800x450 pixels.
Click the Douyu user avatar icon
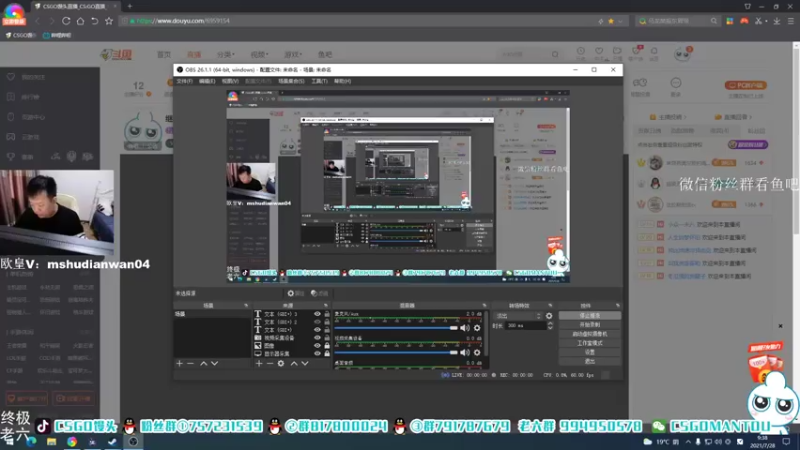(682, 54)
